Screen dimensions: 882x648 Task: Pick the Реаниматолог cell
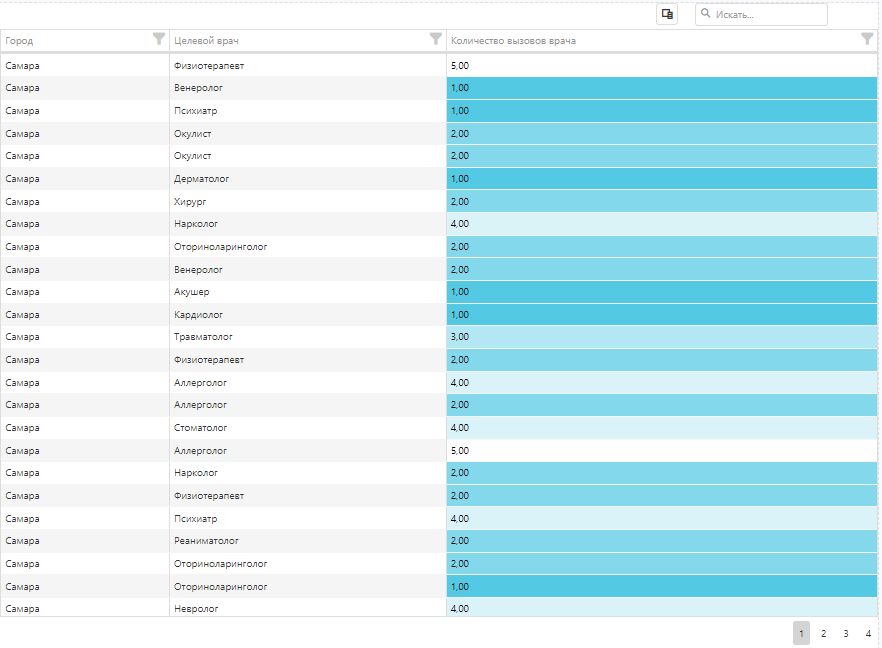pyautogui.click(x=206, y=541)
